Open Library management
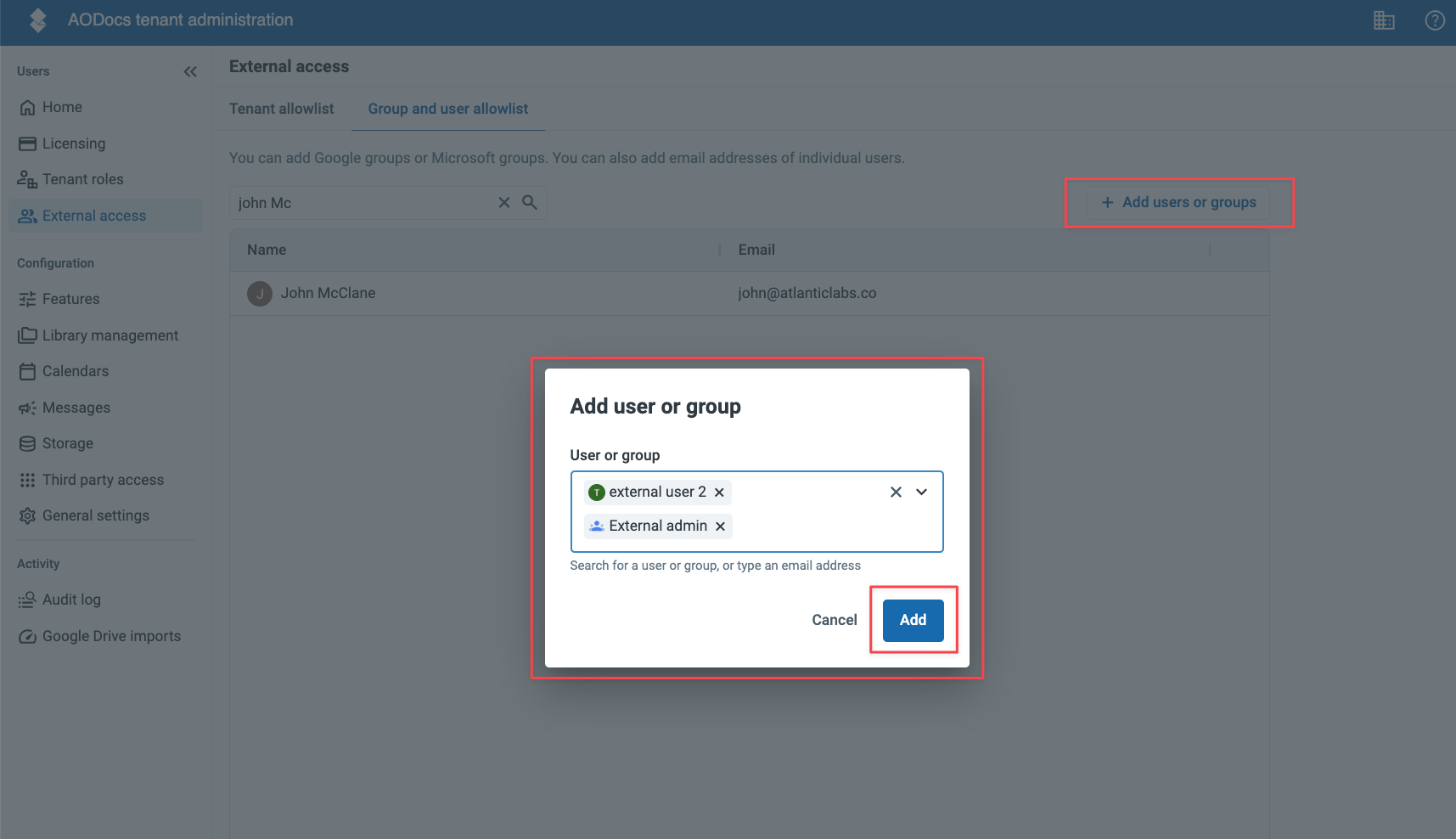Image resolution: width=1456 pixels, height=839 pixels. (x=105, y=335)
